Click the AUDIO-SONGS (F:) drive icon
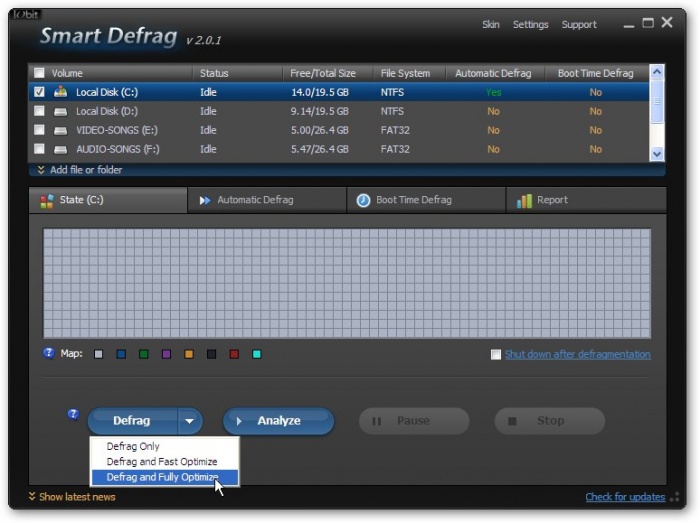 [x=60, y=149]
